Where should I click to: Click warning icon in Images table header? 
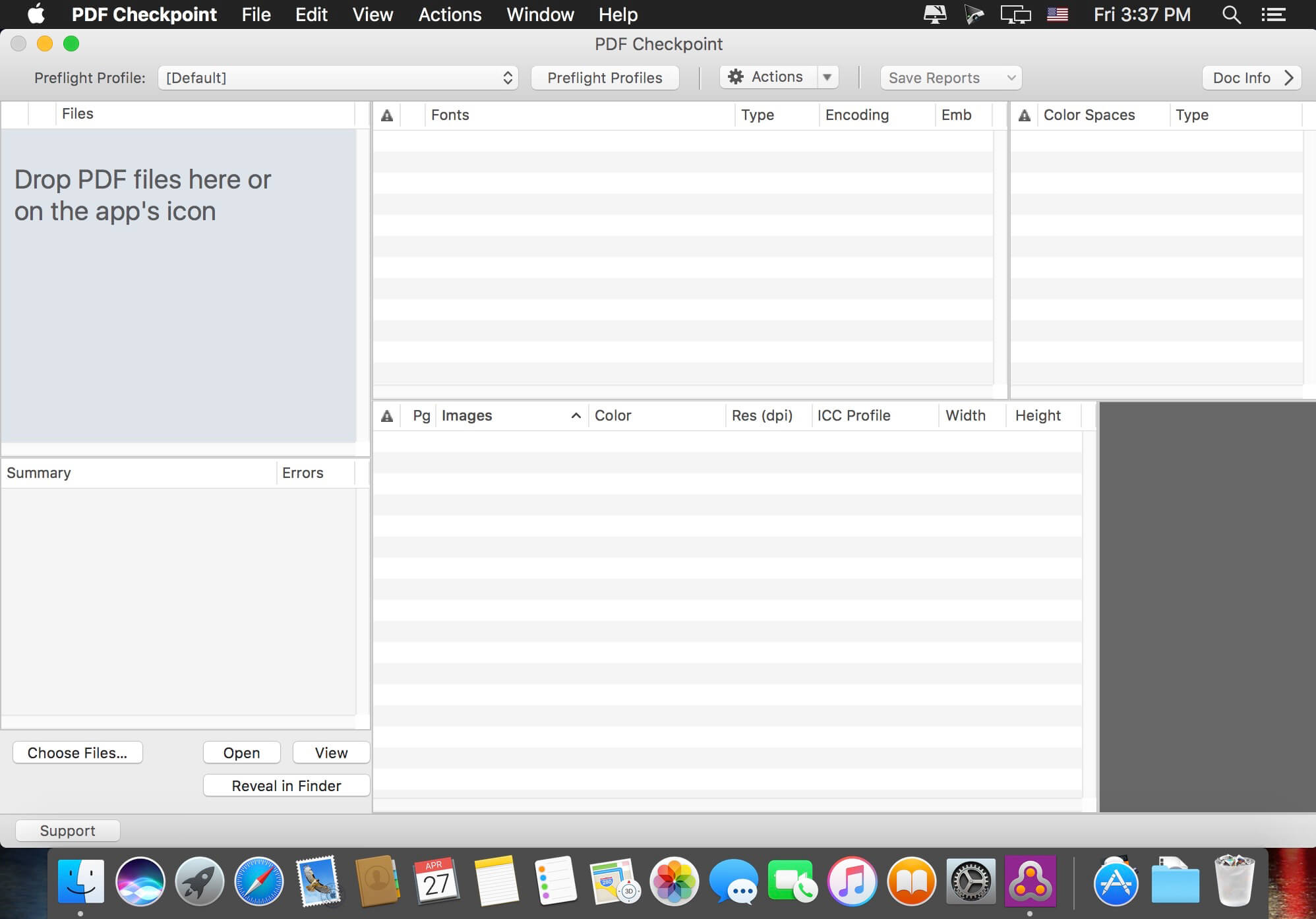tap(387, 416)
